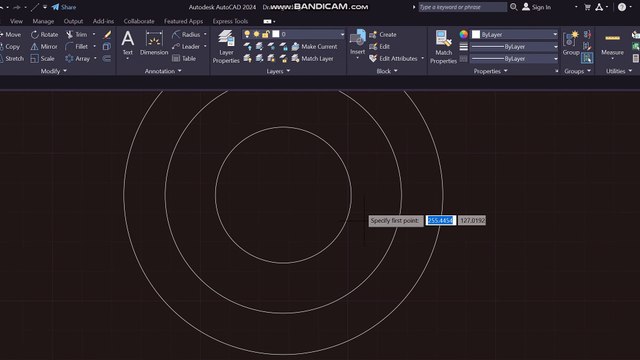Click Sign In
Image resolution: width=640 pixels, height=360 pixels.
coord(536,7)
